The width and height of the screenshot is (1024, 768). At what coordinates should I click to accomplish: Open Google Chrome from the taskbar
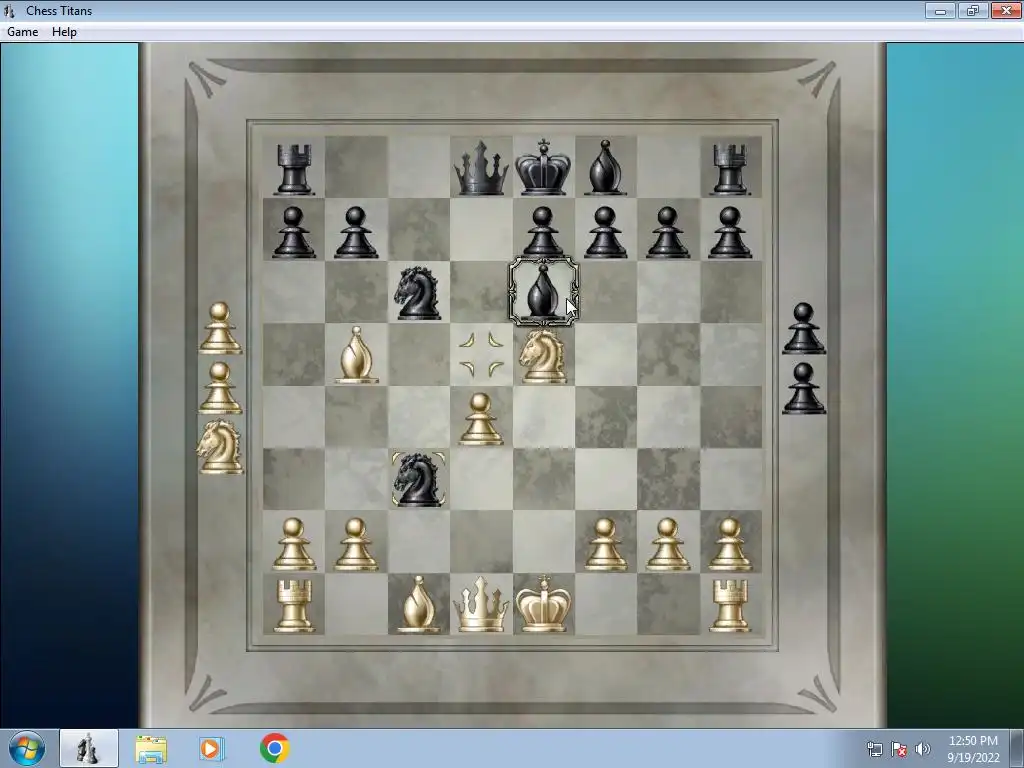pyautogui.click(x=274, y=748)
